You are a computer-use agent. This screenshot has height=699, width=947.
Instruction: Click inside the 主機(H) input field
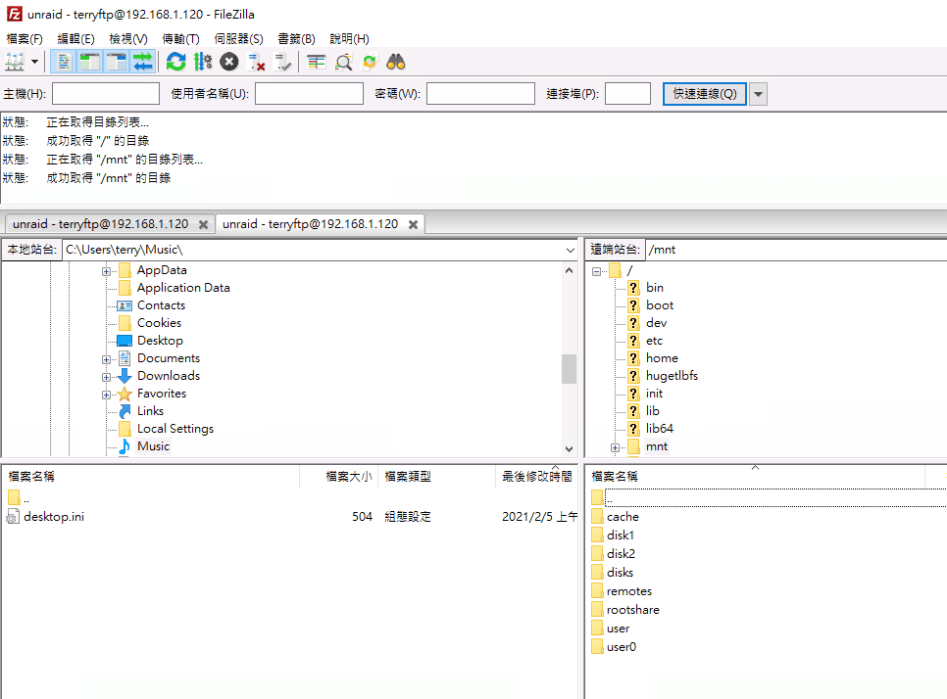(105, 93)
